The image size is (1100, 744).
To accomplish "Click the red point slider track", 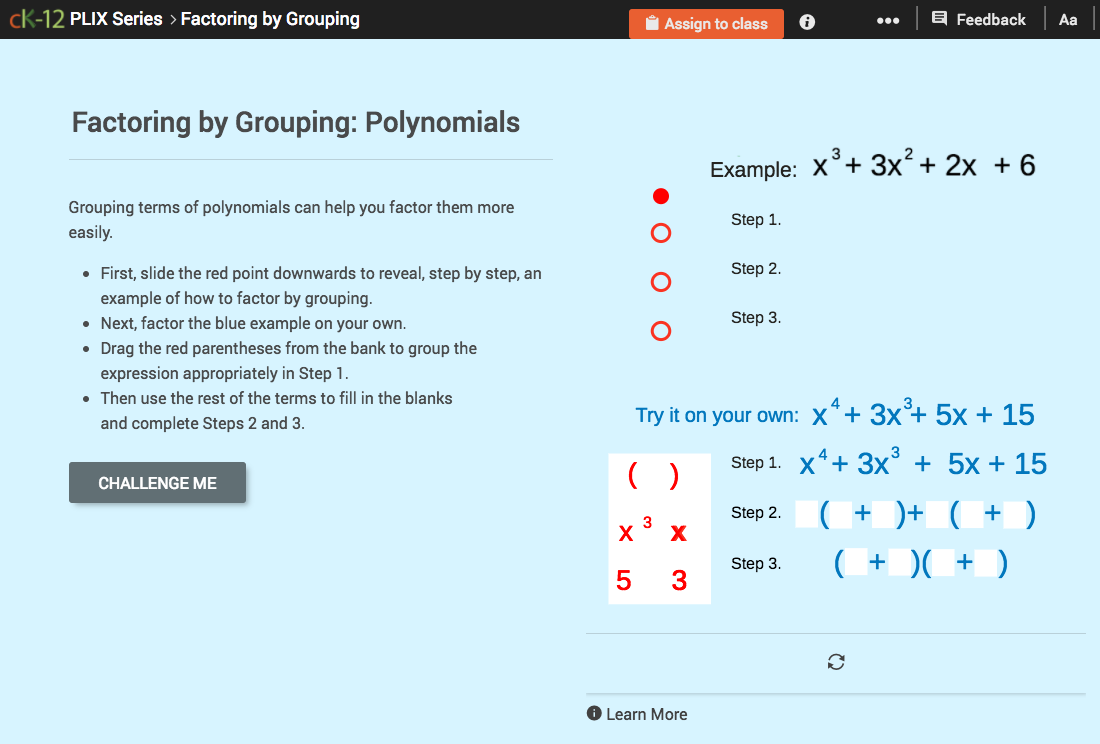I will click(x=660, y=263).
